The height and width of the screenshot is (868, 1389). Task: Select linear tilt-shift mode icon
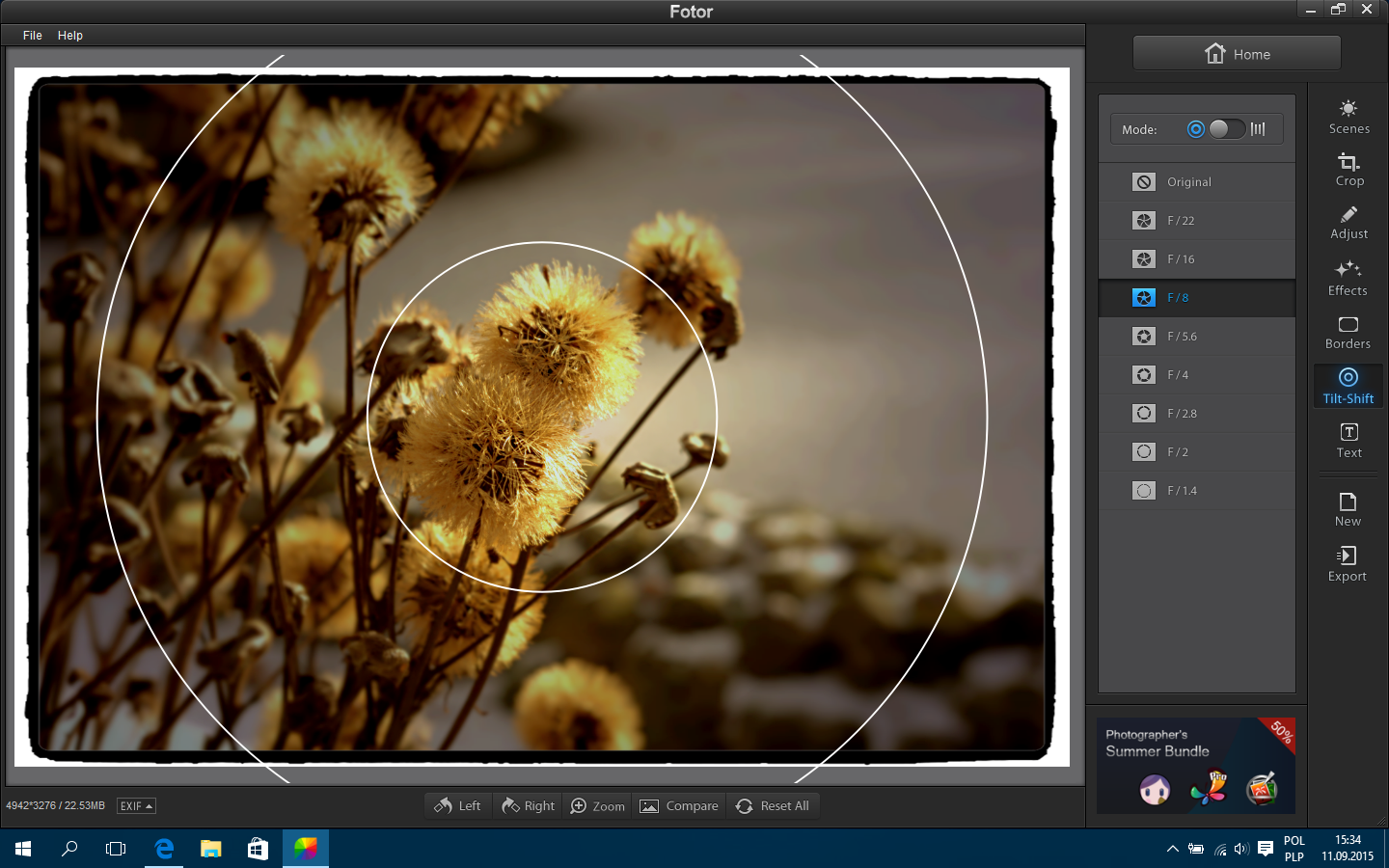click(x=1258, y=129)
